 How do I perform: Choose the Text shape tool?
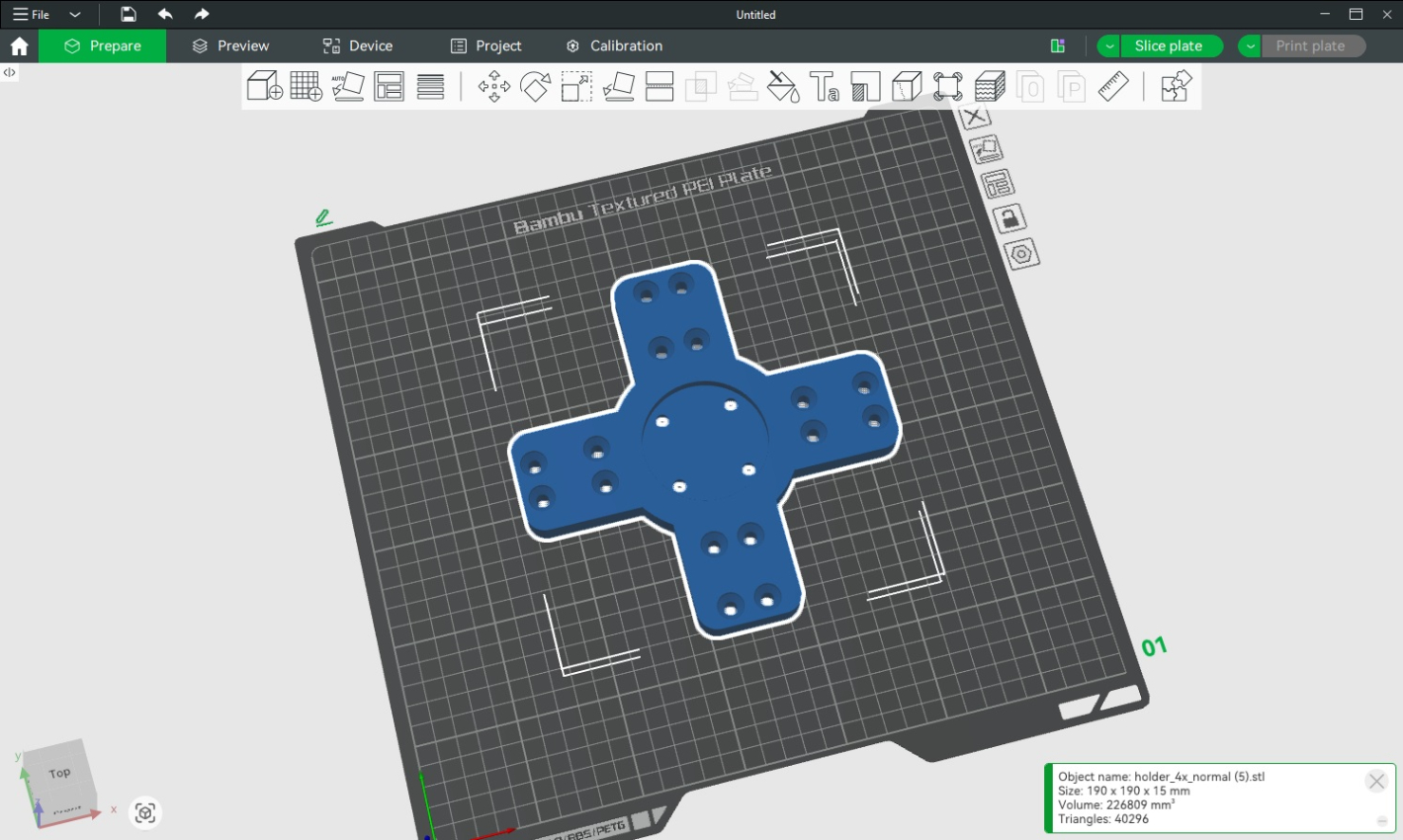[824, 87]
